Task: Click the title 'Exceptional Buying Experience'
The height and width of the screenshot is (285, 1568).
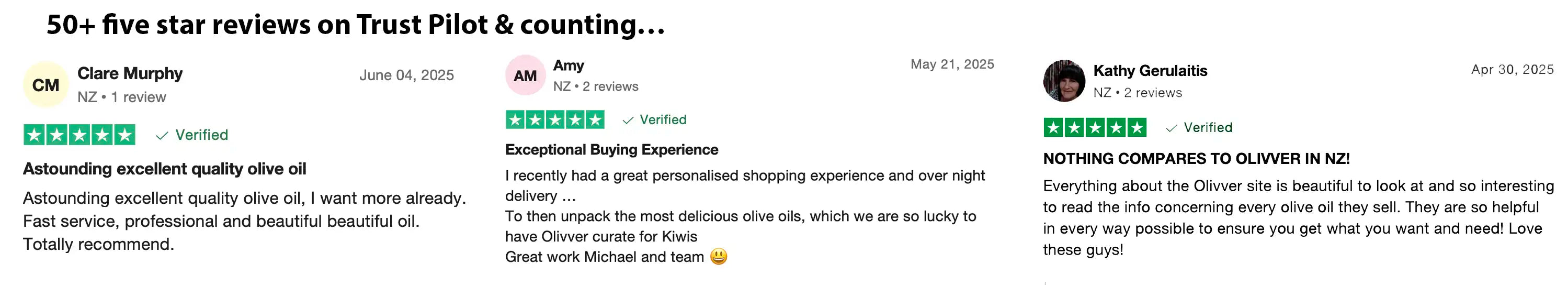Action: [612, 149]
